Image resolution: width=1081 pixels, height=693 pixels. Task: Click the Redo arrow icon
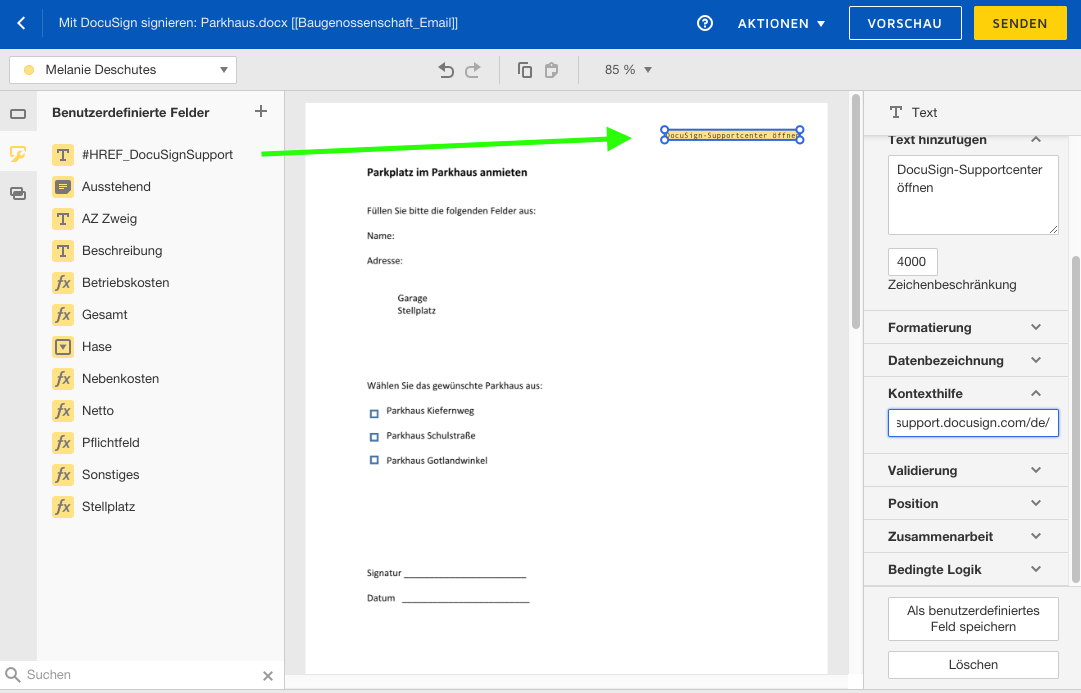coord(472,69)
